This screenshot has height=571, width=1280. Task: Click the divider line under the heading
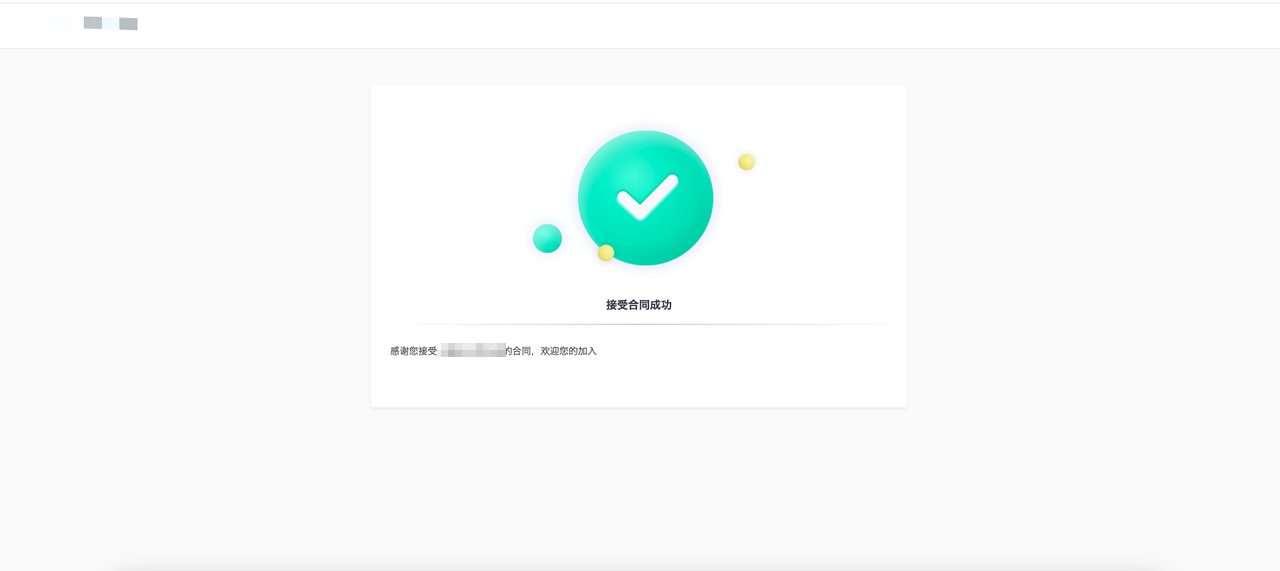click(x=639, y=324)
